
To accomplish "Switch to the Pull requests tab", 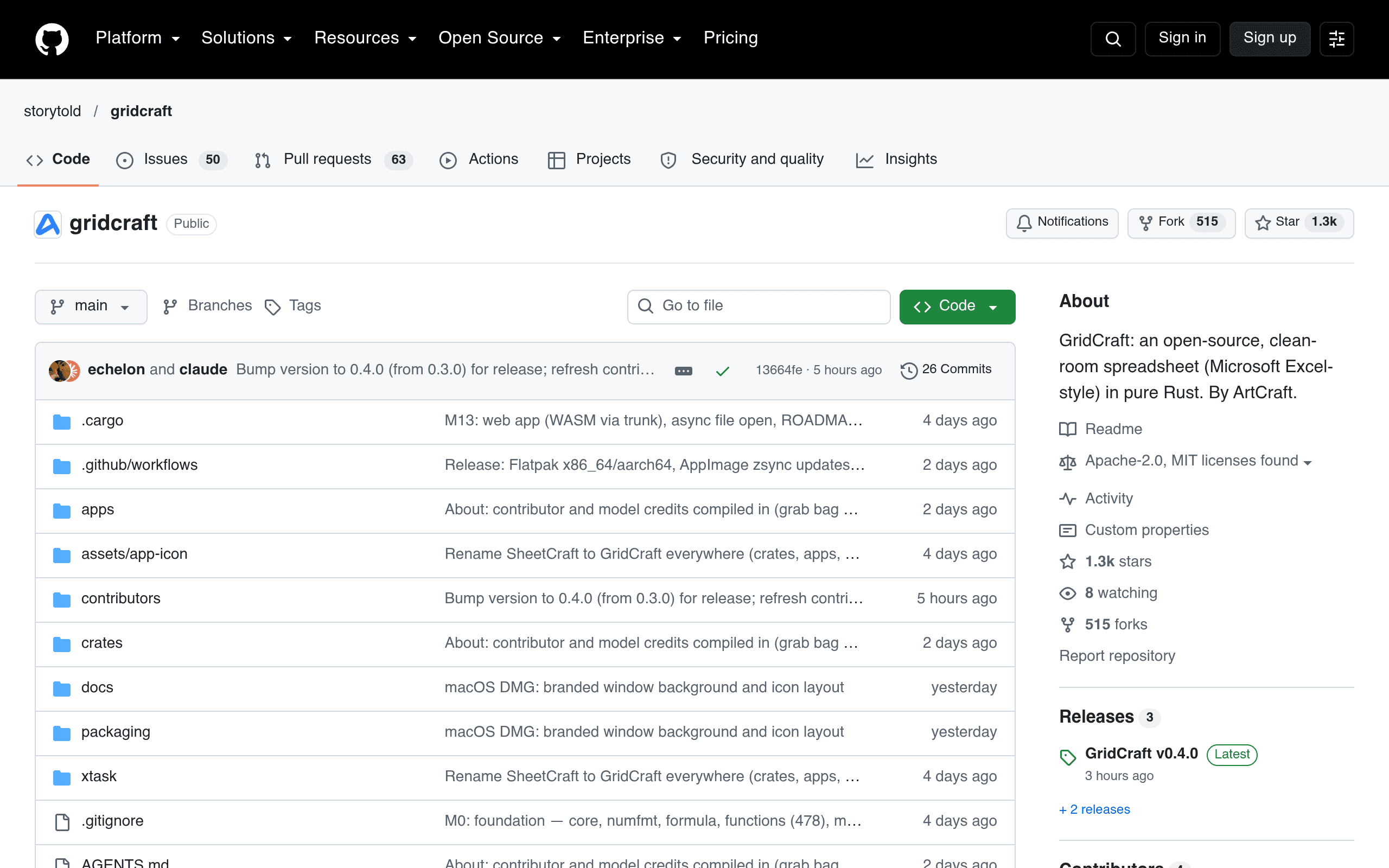I will tap(334, 159).
